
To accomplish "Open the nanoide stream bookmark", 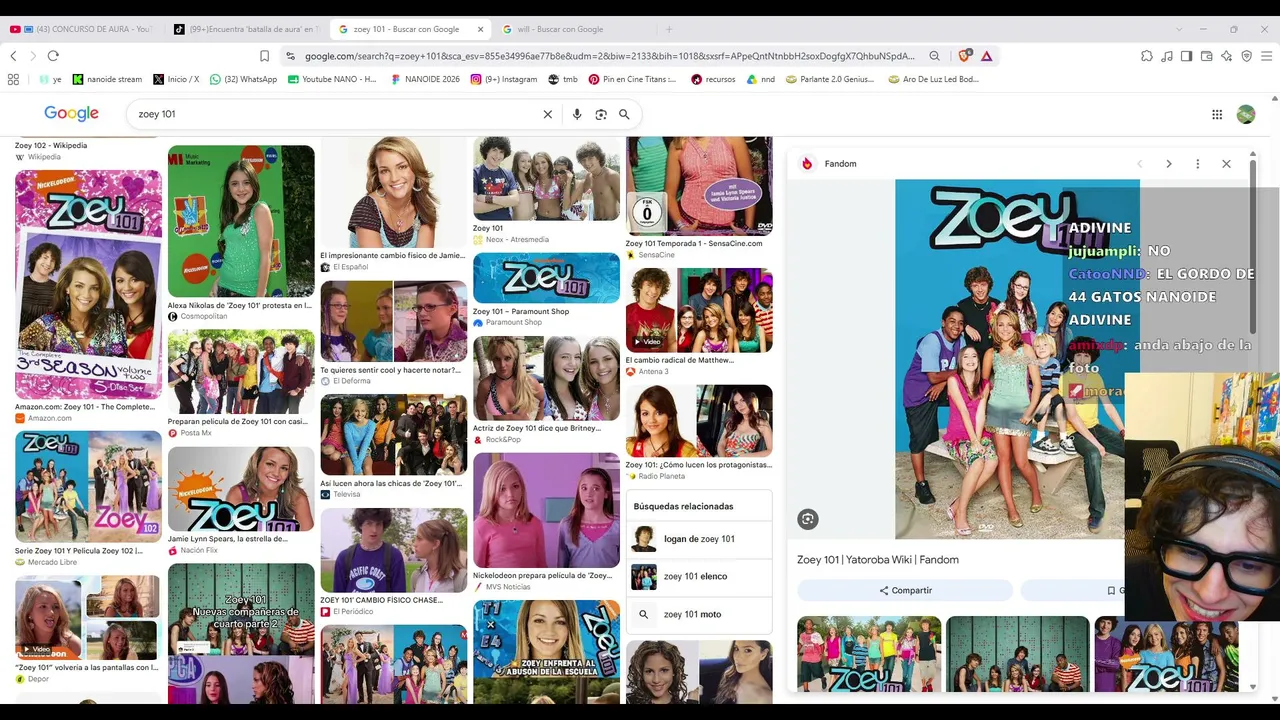I will (x=107, y=79).
